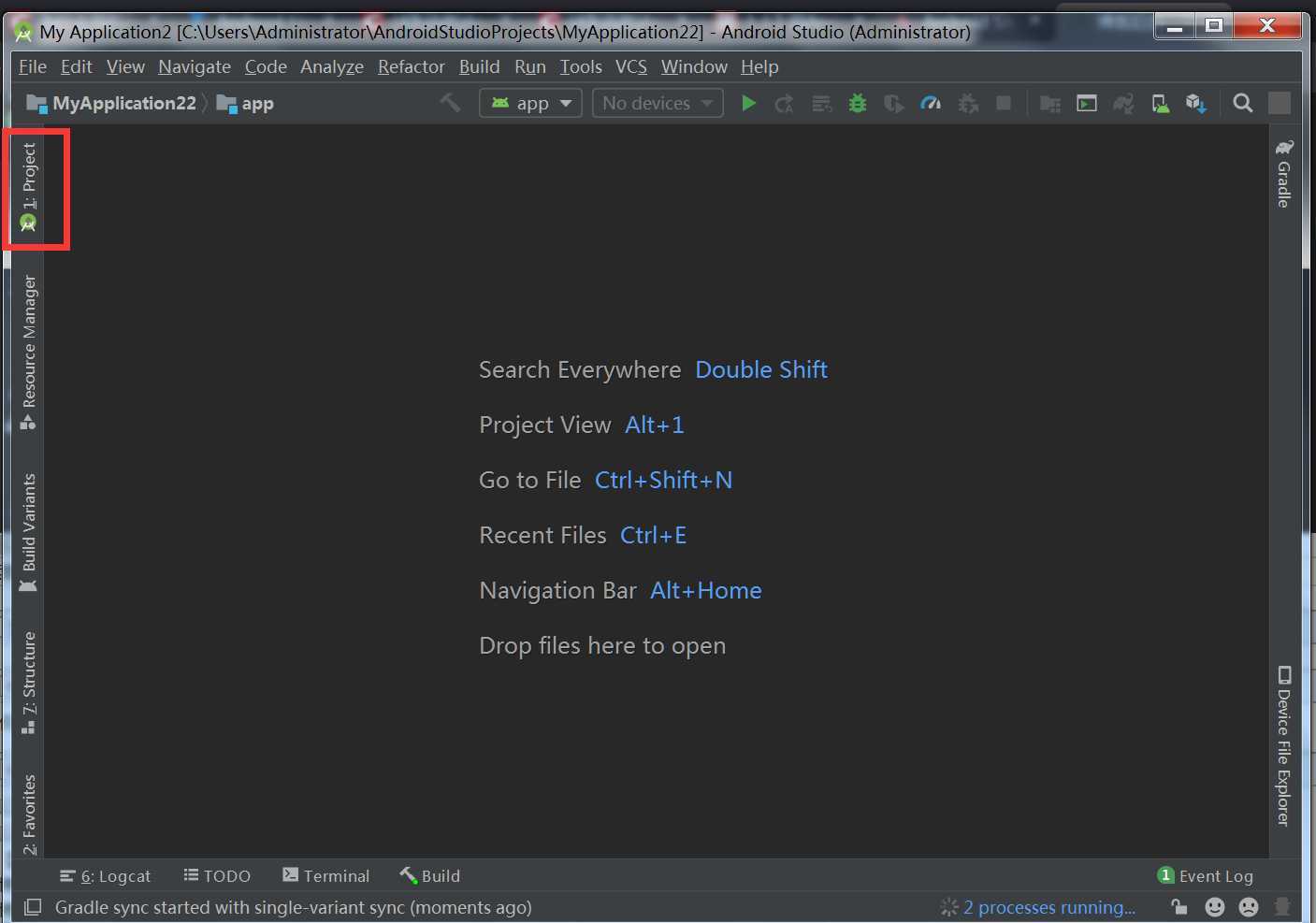The height and width of the screenshot is (923, 1316).
Task: Click the Ctrl+E Recent Files shortcut text
Action: (654, 535)
